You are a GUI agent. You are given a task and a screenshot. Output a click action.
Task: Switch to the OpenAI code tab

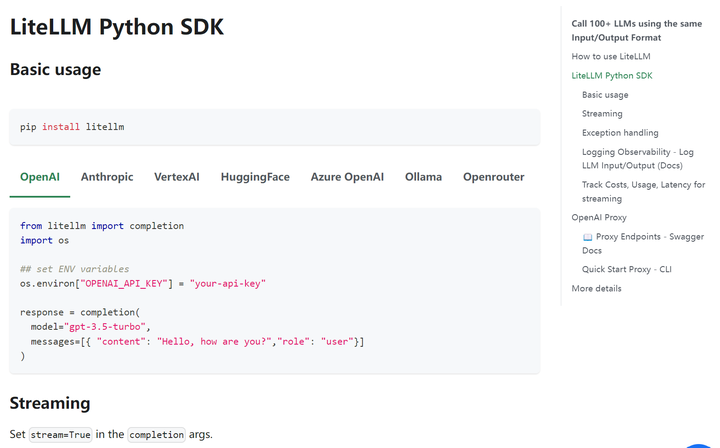(40, 177)
